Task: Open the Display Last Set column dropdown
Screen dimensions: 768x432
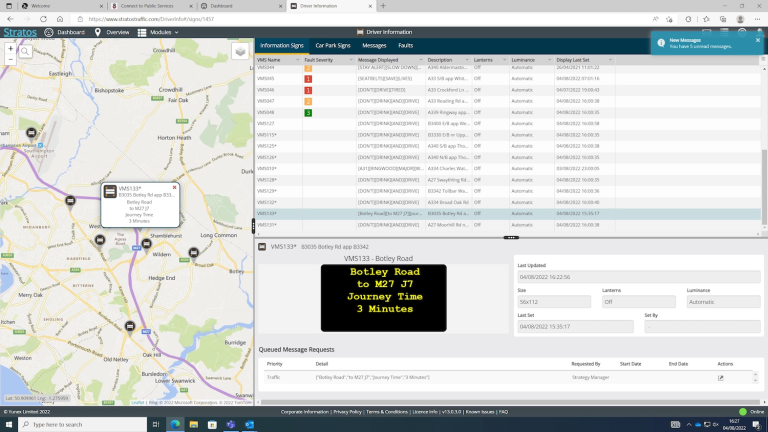Action: click(610, 60)
